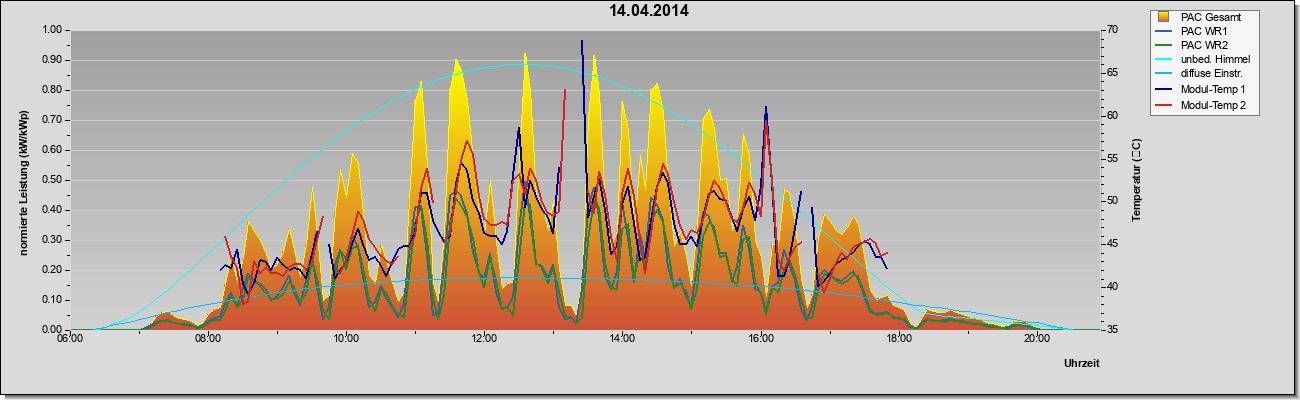Click the 1.00 power axis value
Image resolution: width=1300 pixels, height=400 pixels.
pos(51,30)
